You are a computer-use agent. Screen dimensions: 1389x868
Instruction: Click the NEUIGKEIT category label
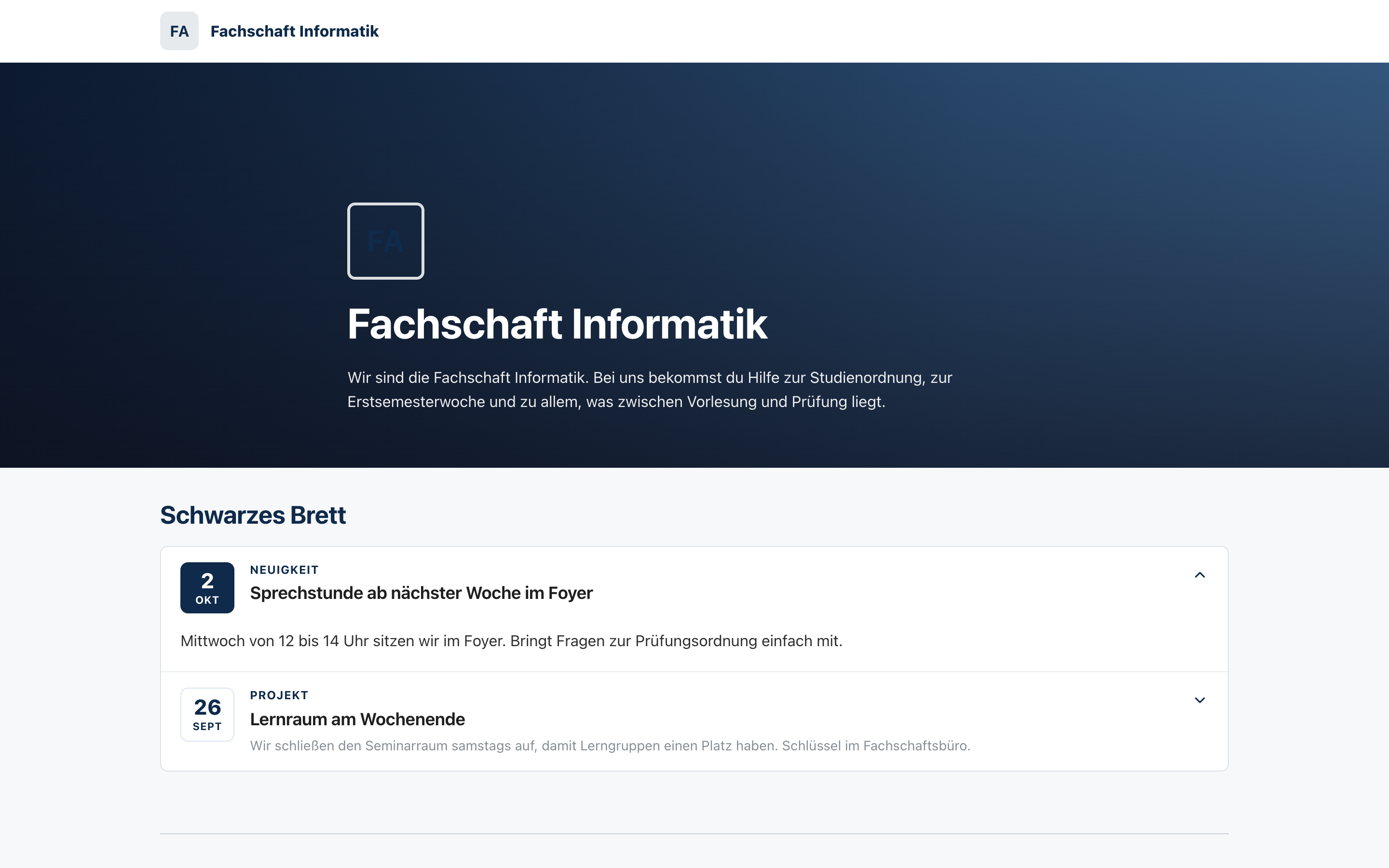coord(284,570)
